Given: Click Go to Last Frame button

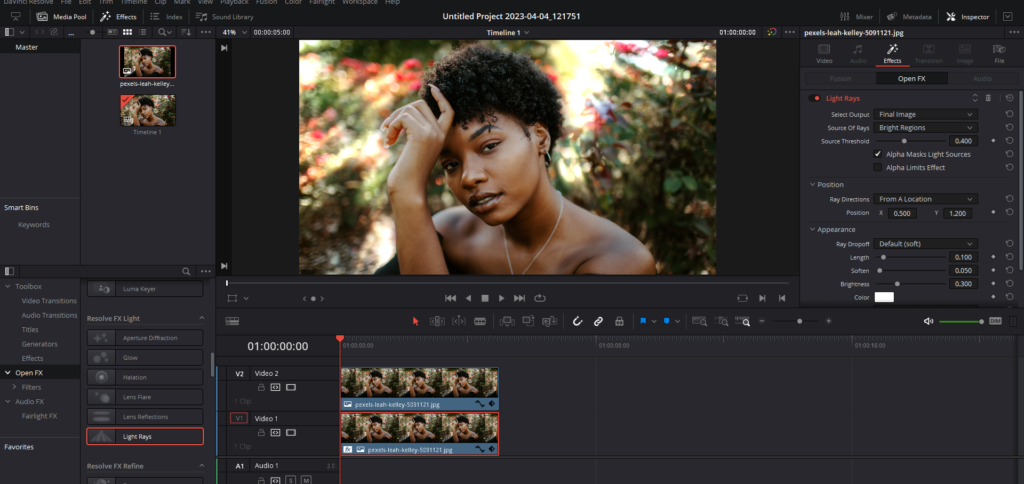Looking at the screenshot, I should click(519, 298).
